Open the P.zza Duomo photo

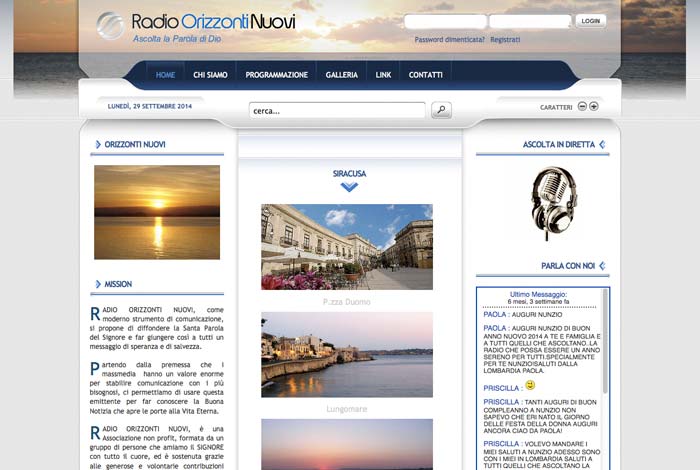pyautogui.click(x=347, y=247)
